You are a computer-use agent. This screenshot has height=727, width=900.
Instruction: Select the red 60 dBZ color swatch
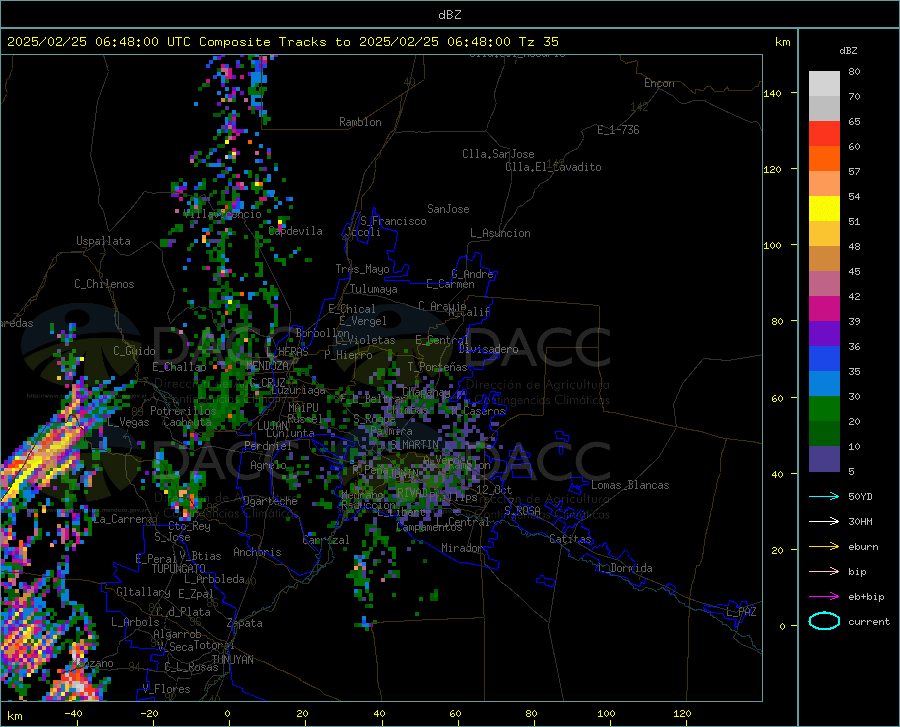click(824, 134)
